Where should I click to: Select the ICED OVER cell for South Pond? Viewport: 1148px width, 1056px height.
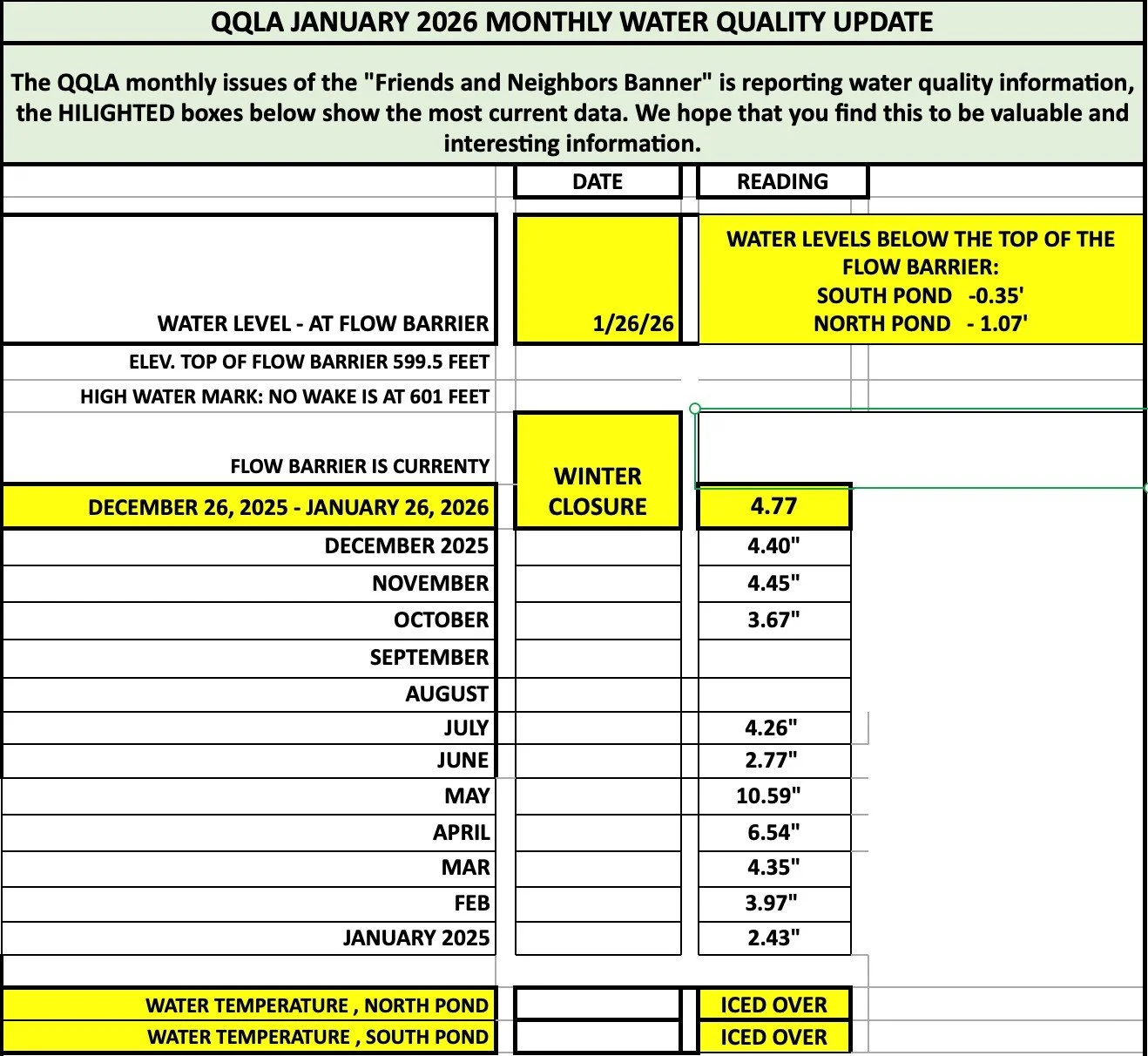pyautogui.click(x=773, y=1038)
